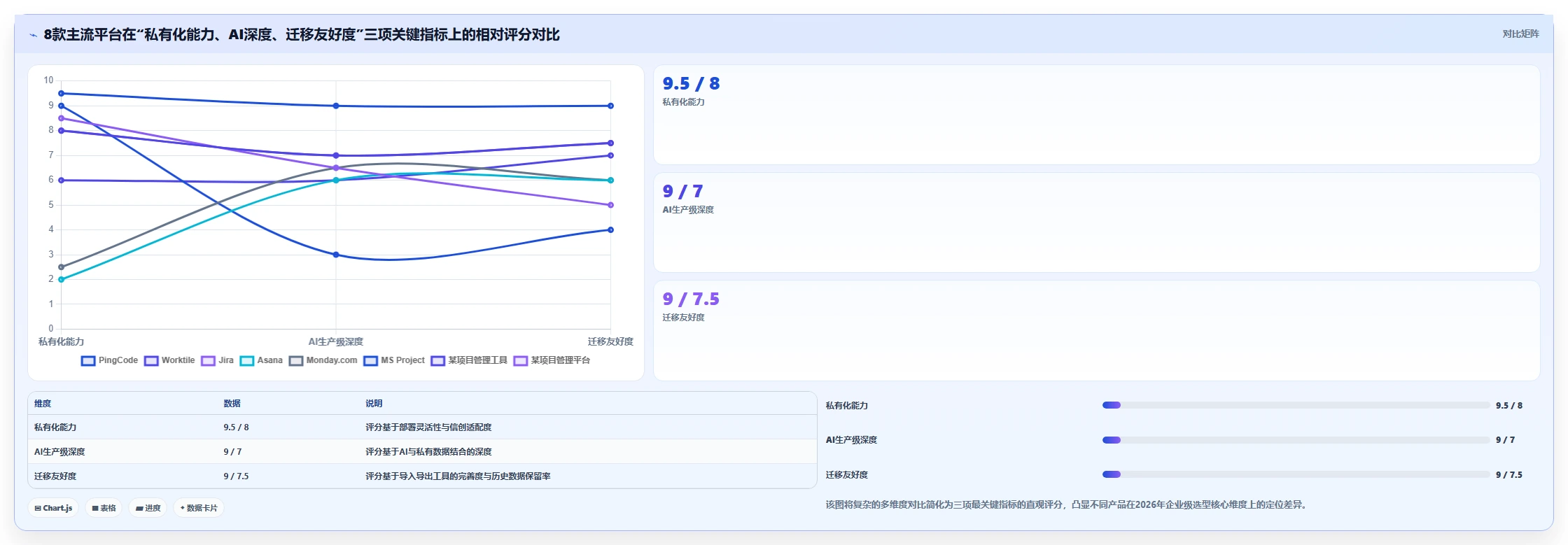
Task: Select the 数据卡片 tag chip
Action: (x=199, y=508)
